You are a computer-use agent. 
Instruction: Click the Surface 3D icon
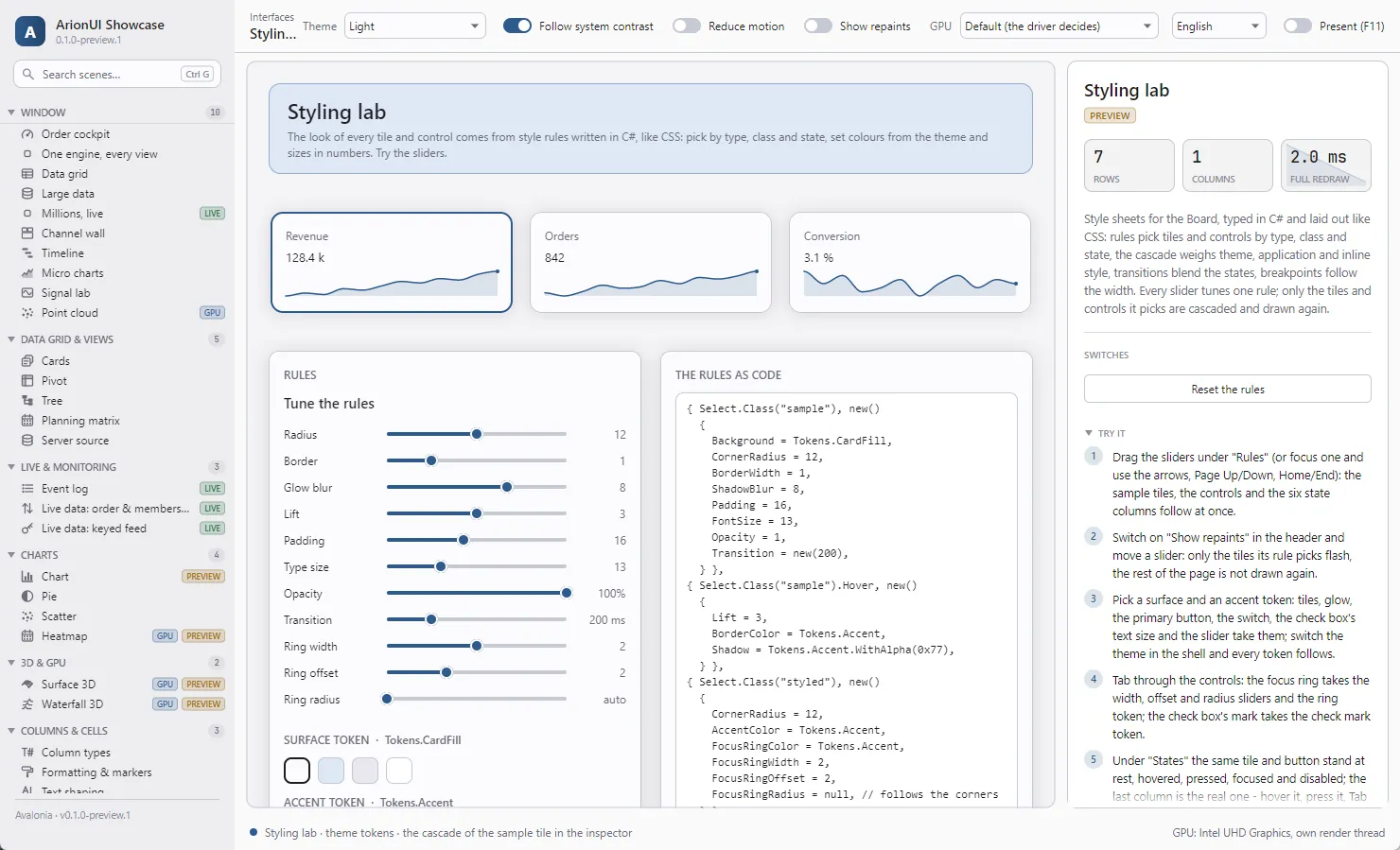[x=27, y=685]
